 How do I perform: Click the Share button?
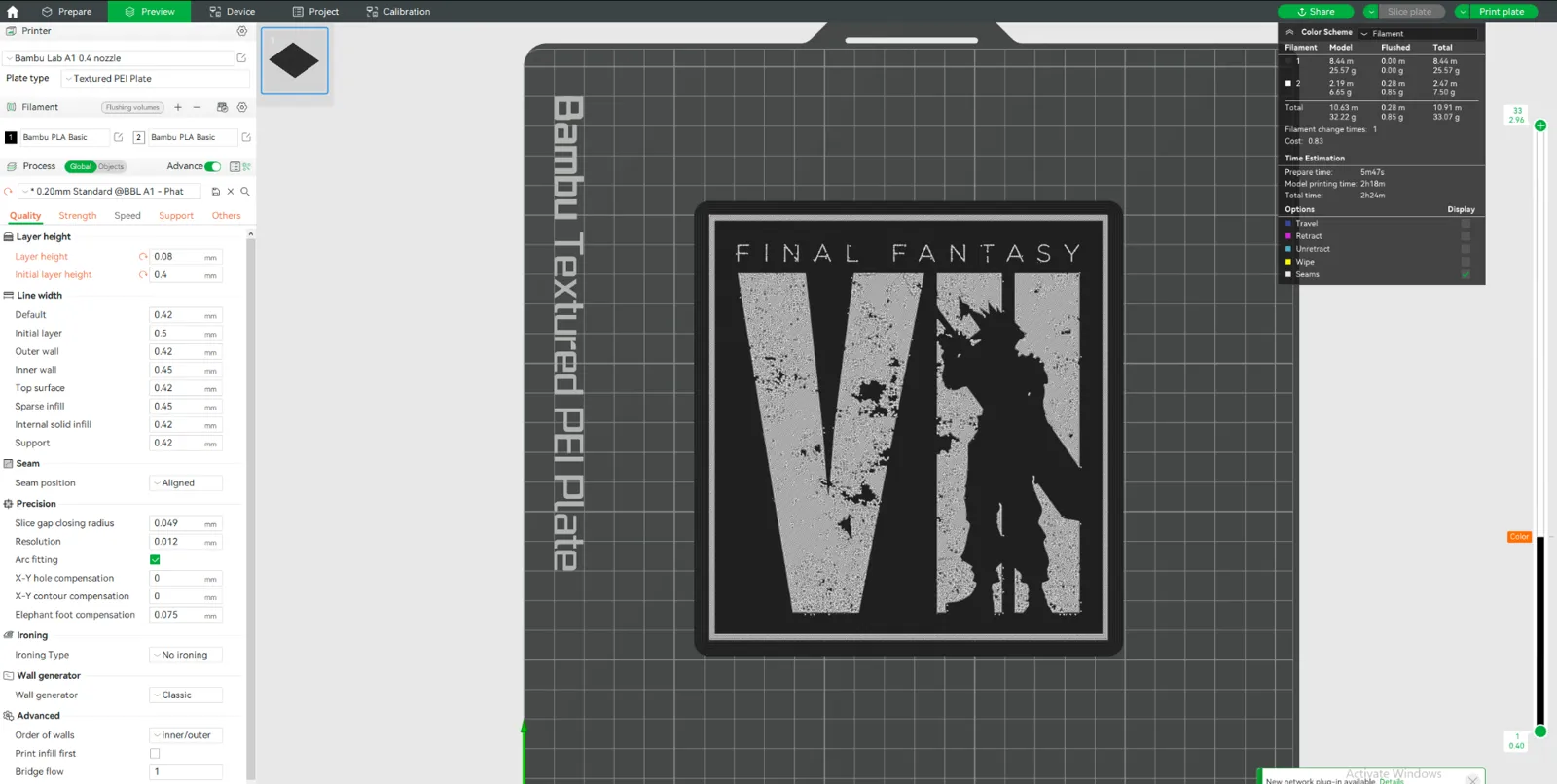click(x=1315, y=12)
